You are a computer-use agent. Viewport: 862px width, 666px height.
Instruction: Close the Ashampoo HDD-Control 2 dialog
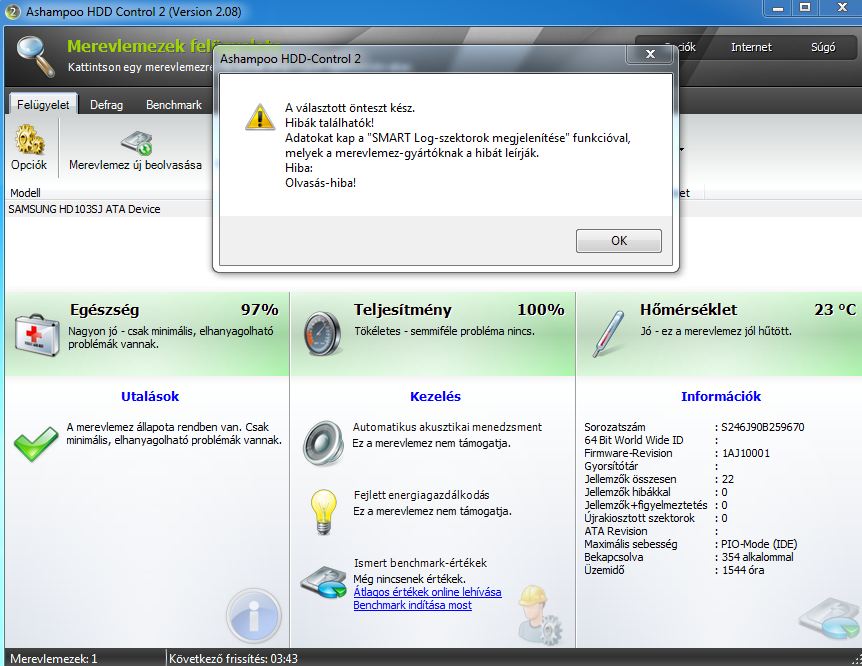(650, 54)
